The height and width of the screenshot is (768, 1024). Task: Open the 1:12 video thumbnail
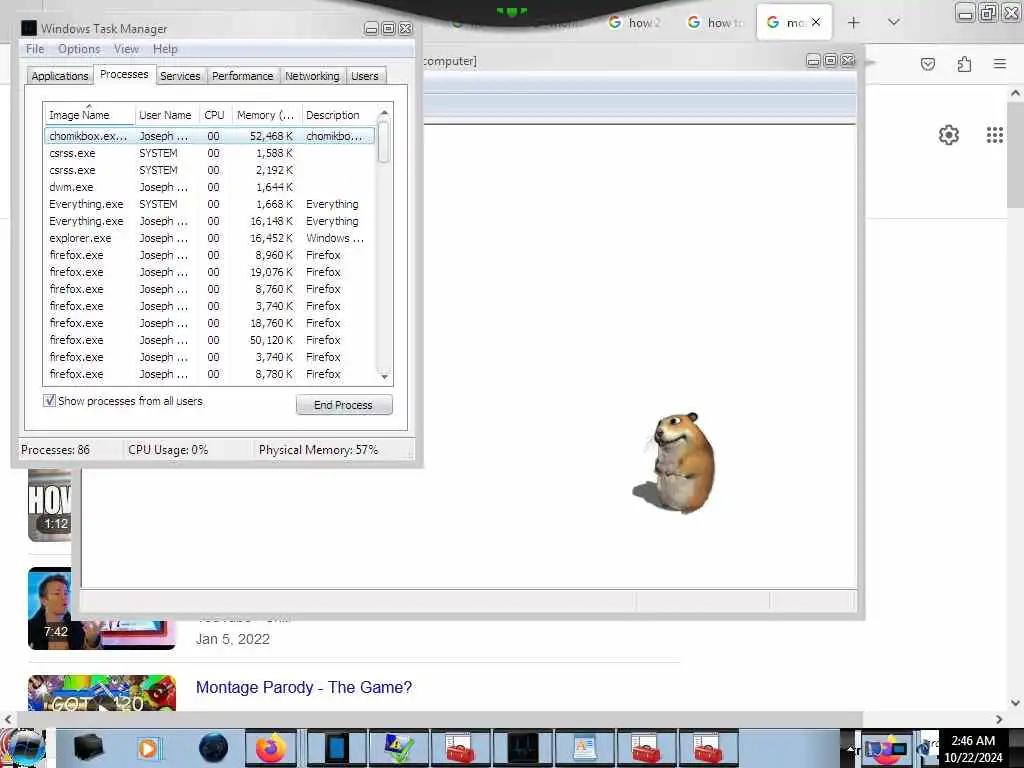(x=50, y=505)
